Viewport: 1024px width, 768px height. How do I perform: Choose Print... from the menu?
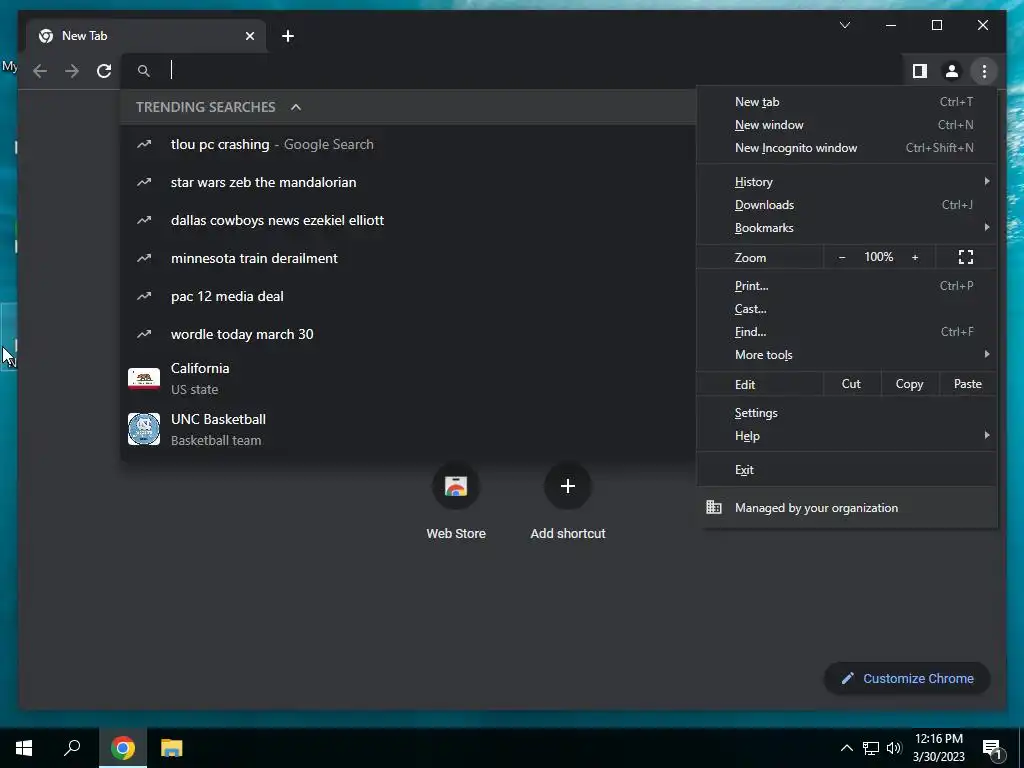tap(847, 285)
